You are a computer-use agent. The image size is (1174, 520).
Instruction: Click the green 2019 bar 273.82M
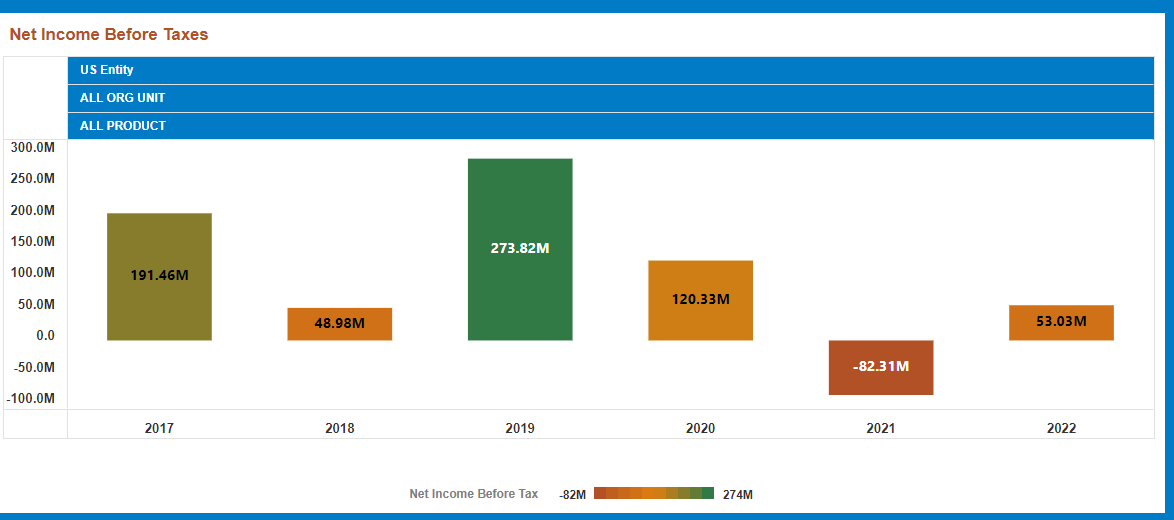point(520,249)
